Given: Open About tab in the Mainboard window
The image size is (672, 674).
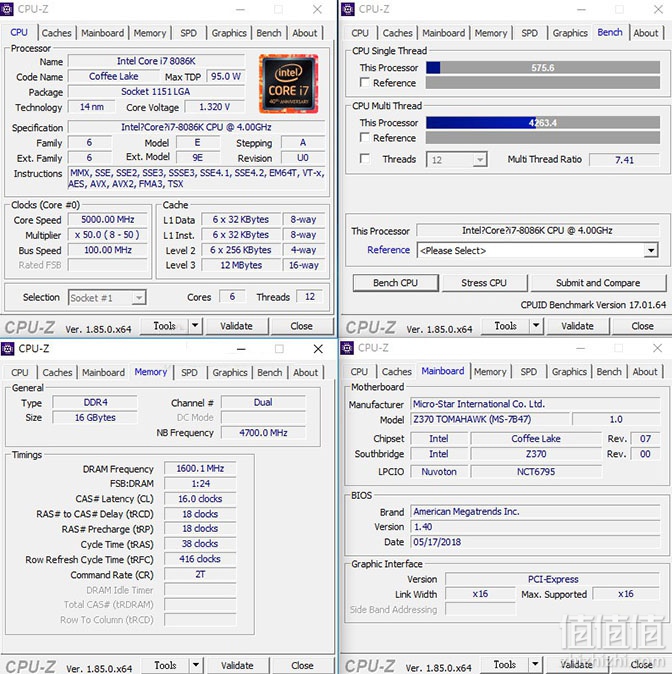Looking at the screenshot, I should coord(644,371).
